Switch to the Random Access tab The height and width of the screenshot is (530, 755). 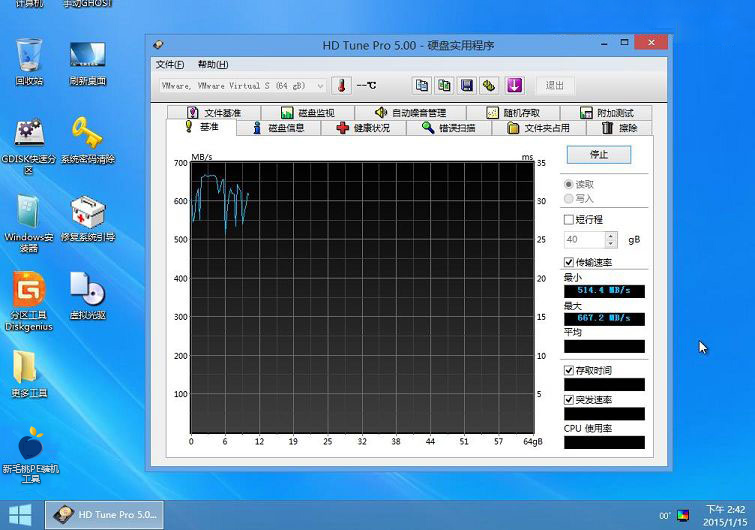(x=513, y=113)
